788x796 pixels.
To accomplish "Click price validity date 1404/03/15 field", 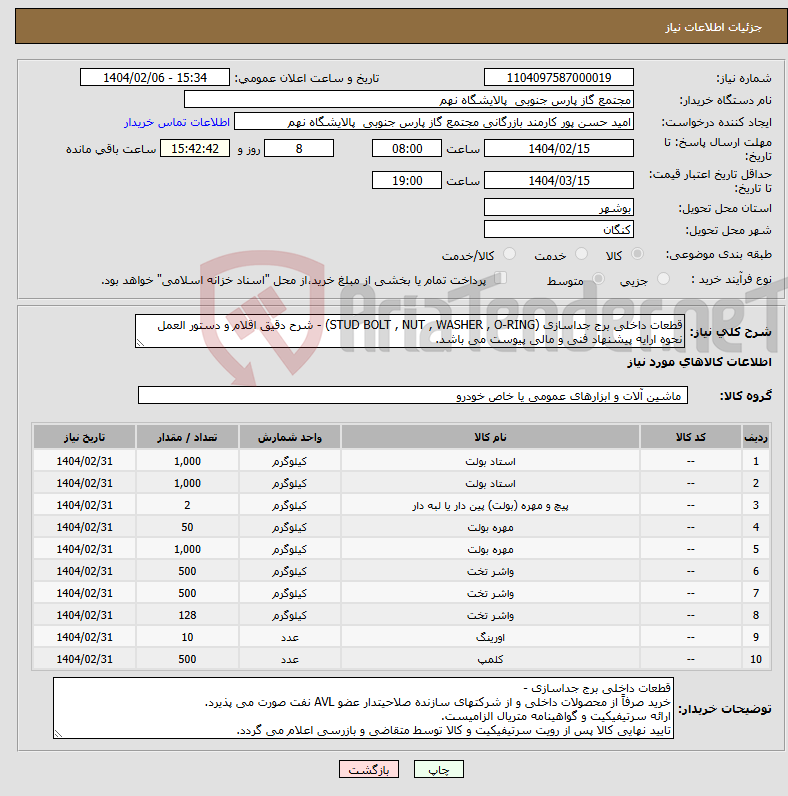I will [559, 180].
